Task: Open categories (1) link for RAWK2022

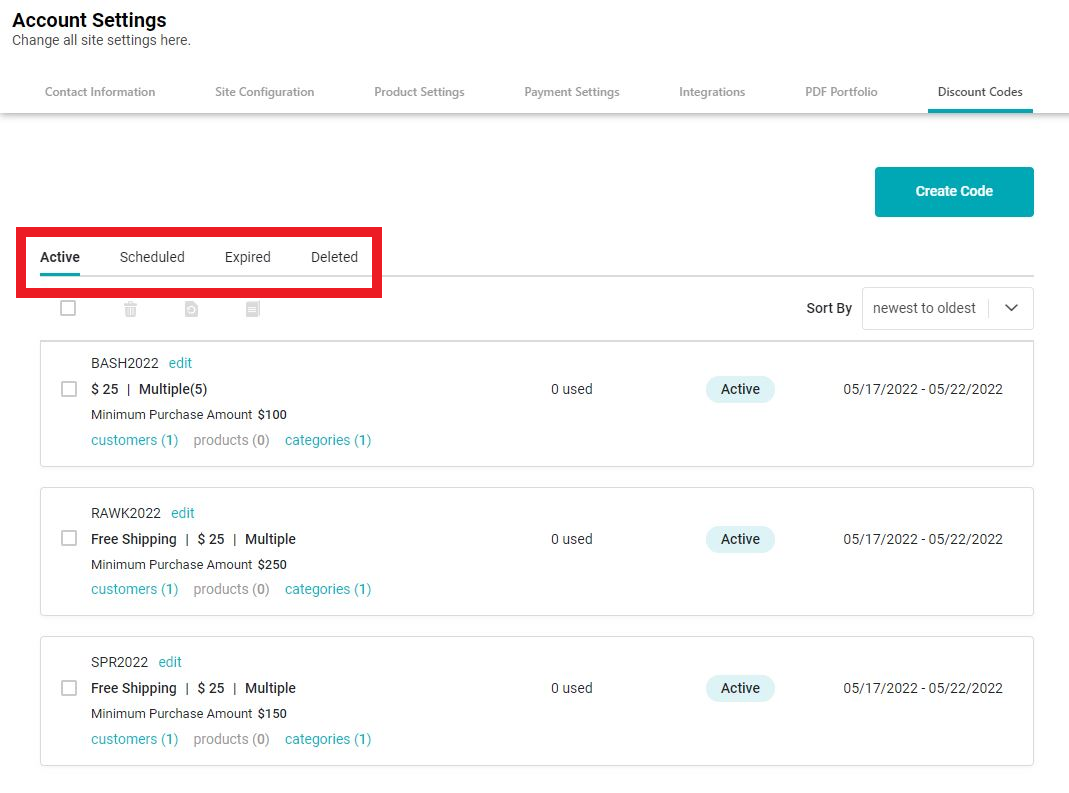Action: tap(328, 589)
